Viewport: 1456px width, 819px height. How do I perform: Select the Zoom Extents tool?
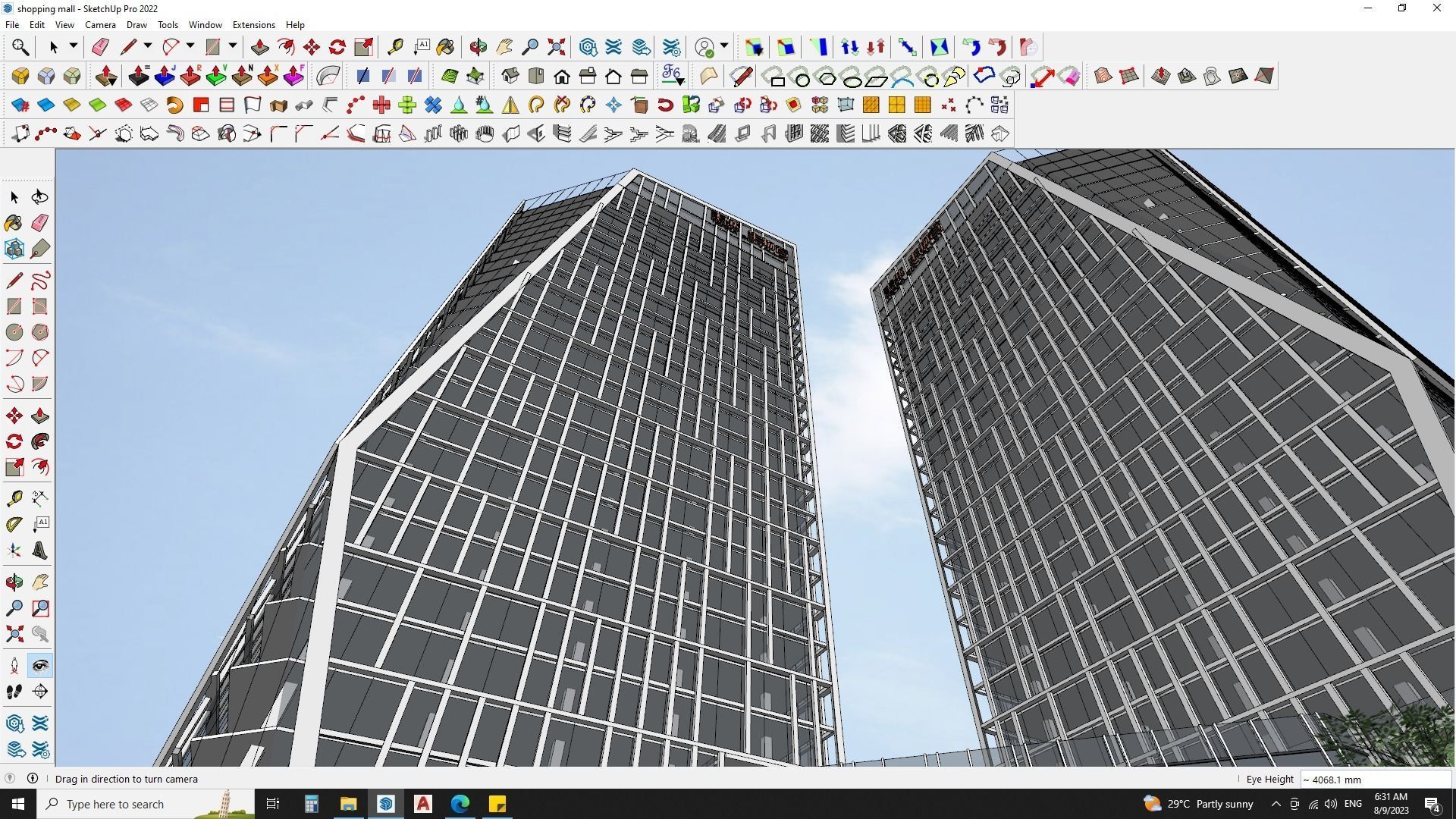click(x=557, y=47)
